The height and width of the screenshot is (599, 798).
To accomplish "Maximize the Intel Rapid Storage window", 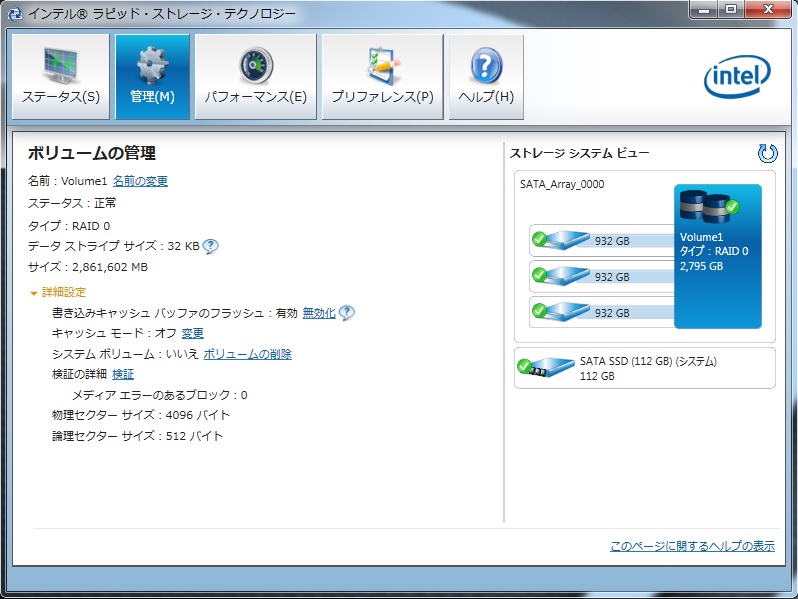I will (731, 9).
